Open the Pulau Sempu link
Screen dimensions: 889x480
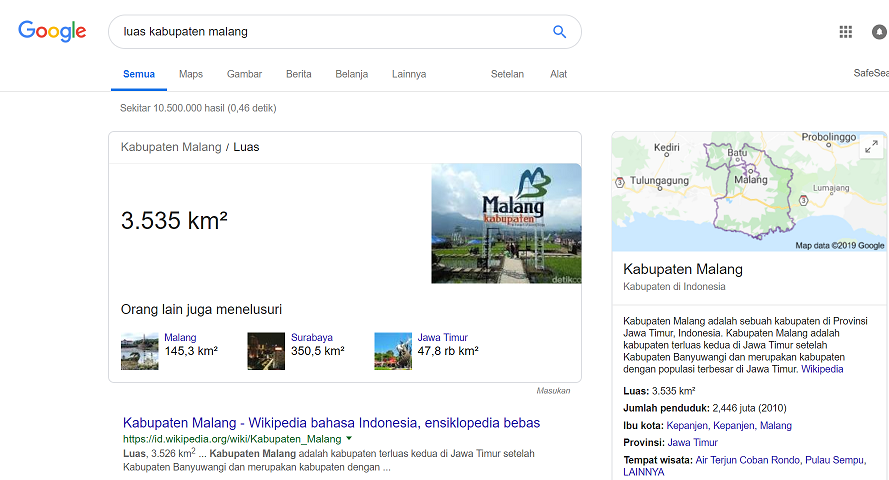[x=835, y=460]
